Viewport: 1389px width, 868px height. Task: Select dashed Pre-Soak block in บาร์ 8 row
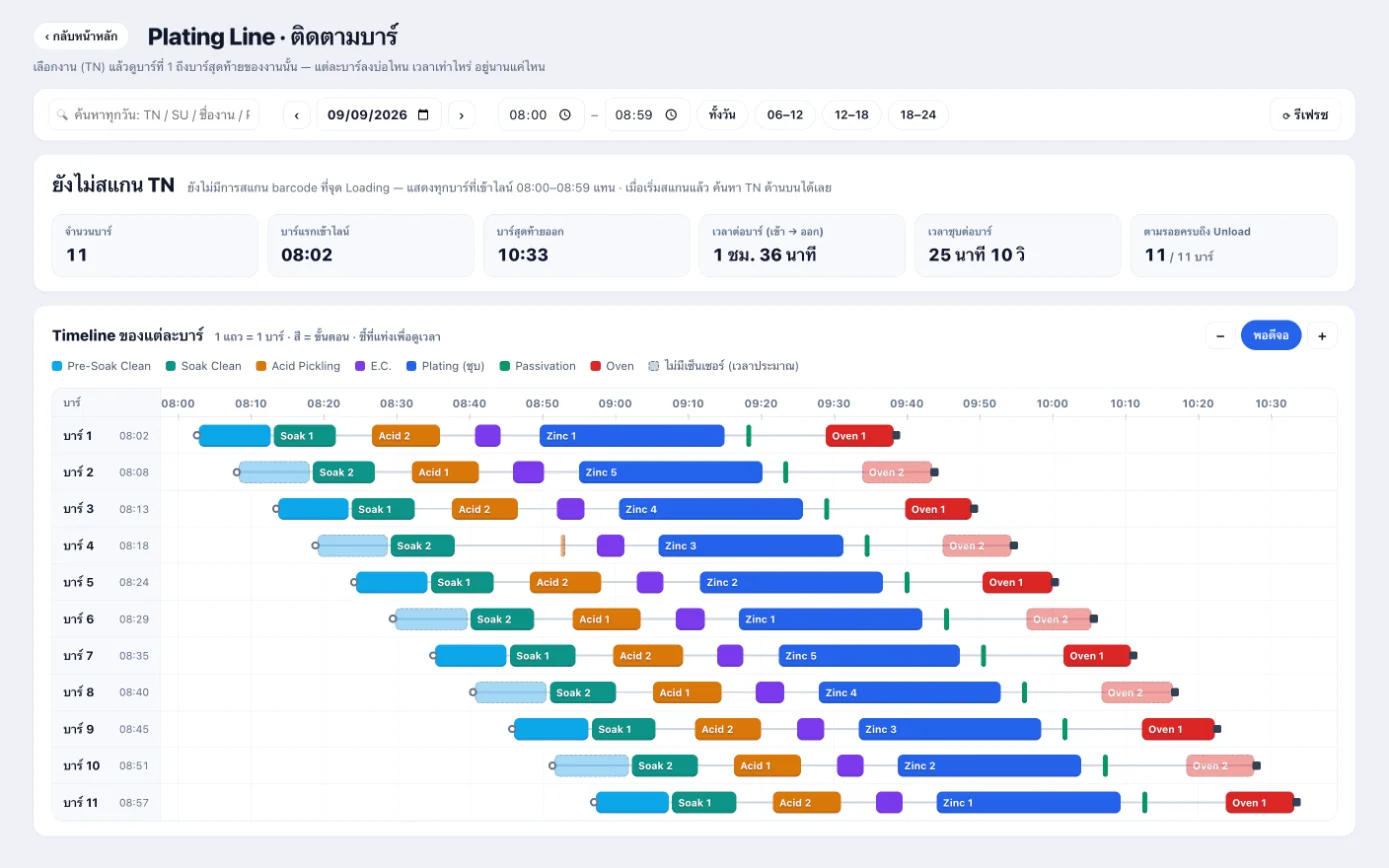coord(511,692)
